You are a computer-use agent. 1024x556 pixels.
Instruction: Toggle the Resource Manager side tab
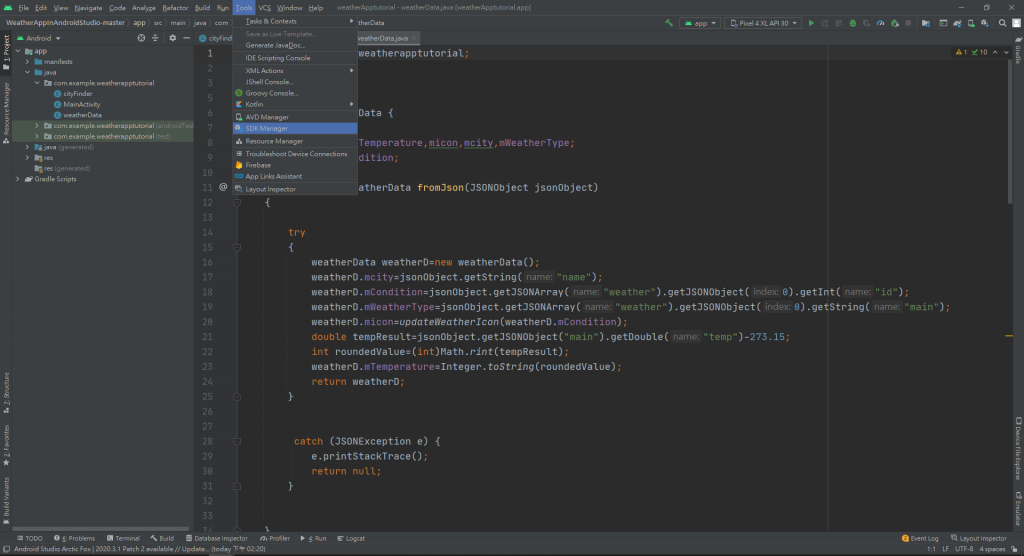point(6,112)
